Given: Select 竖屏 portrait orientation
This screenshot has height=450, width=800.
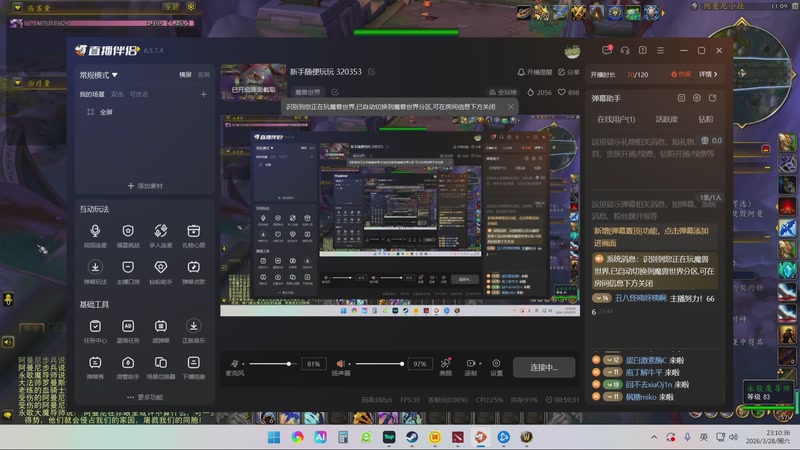Looking at the screenshot, I should [204, 74].
